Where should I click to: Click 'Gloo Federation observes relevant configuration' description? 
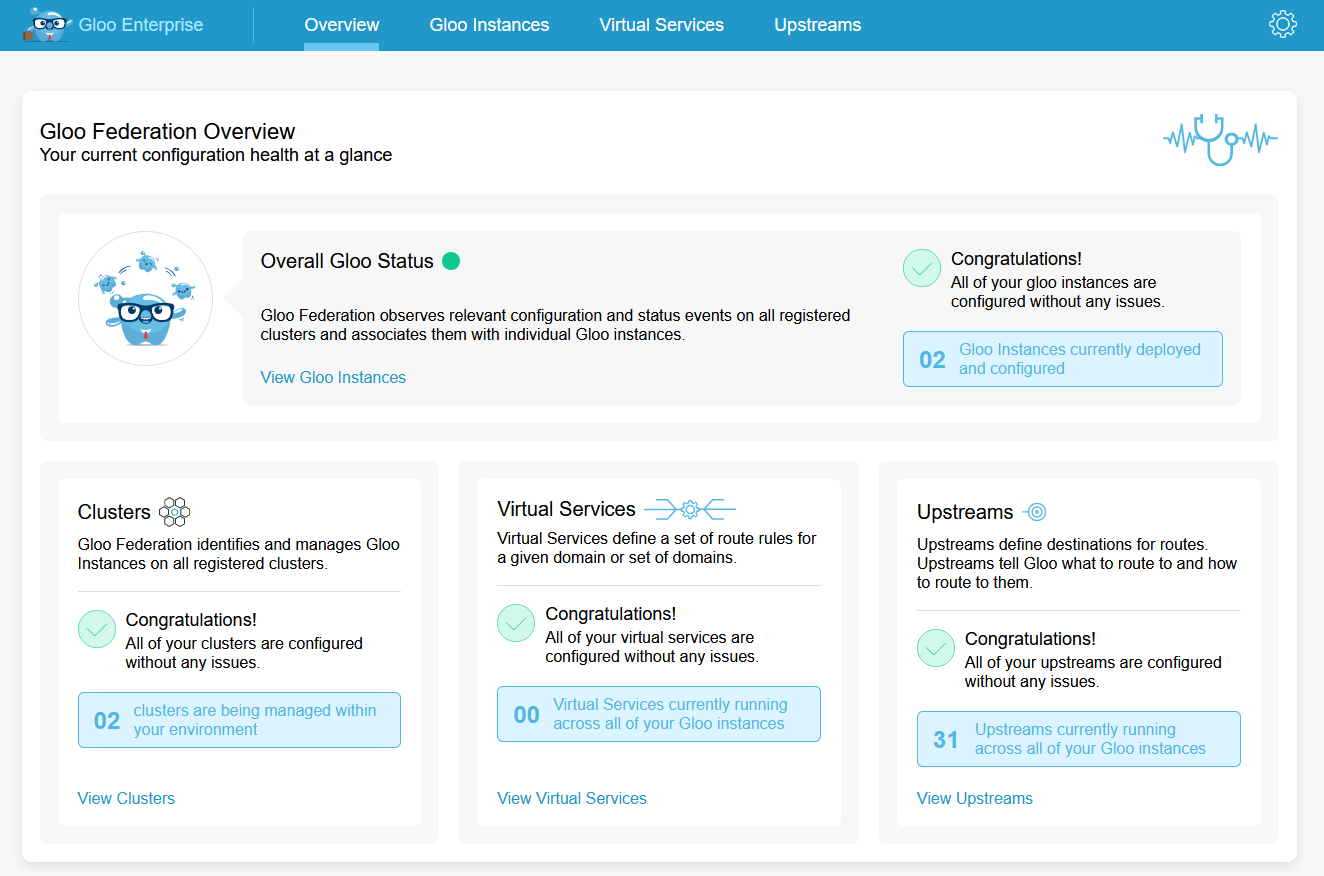click(x=556, y=325)
